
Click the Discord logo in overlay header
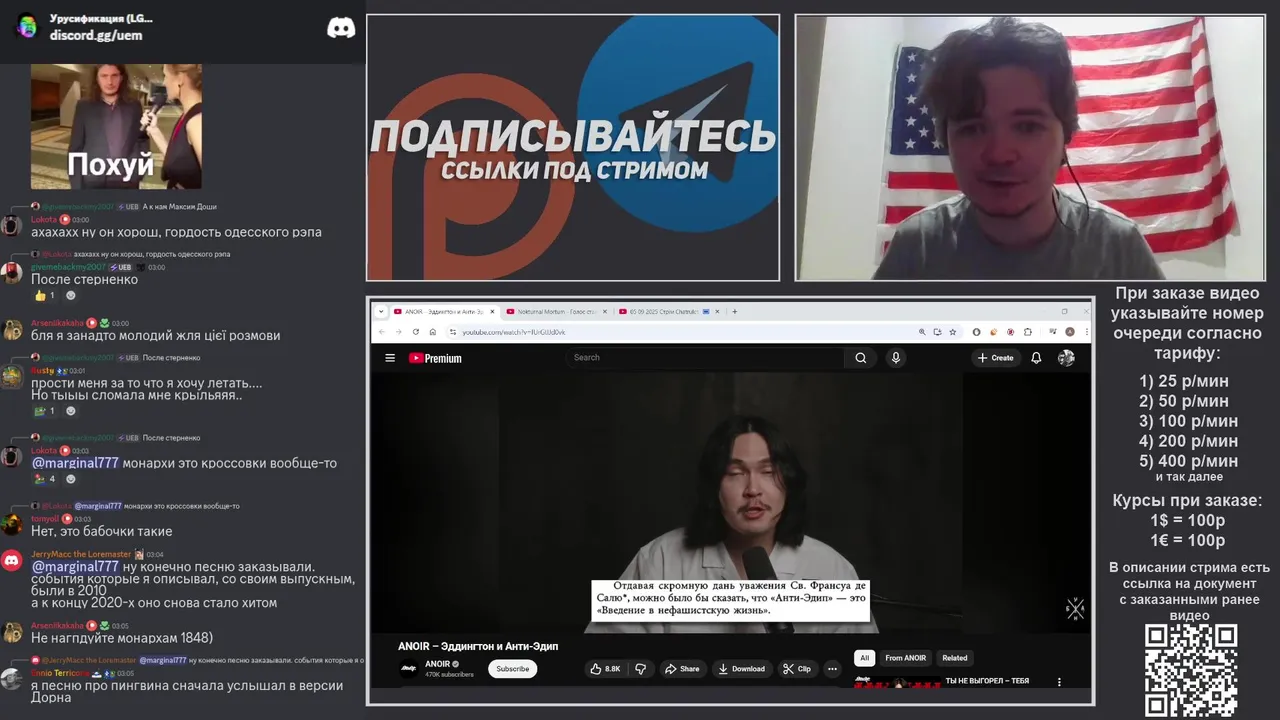point(341,28)
